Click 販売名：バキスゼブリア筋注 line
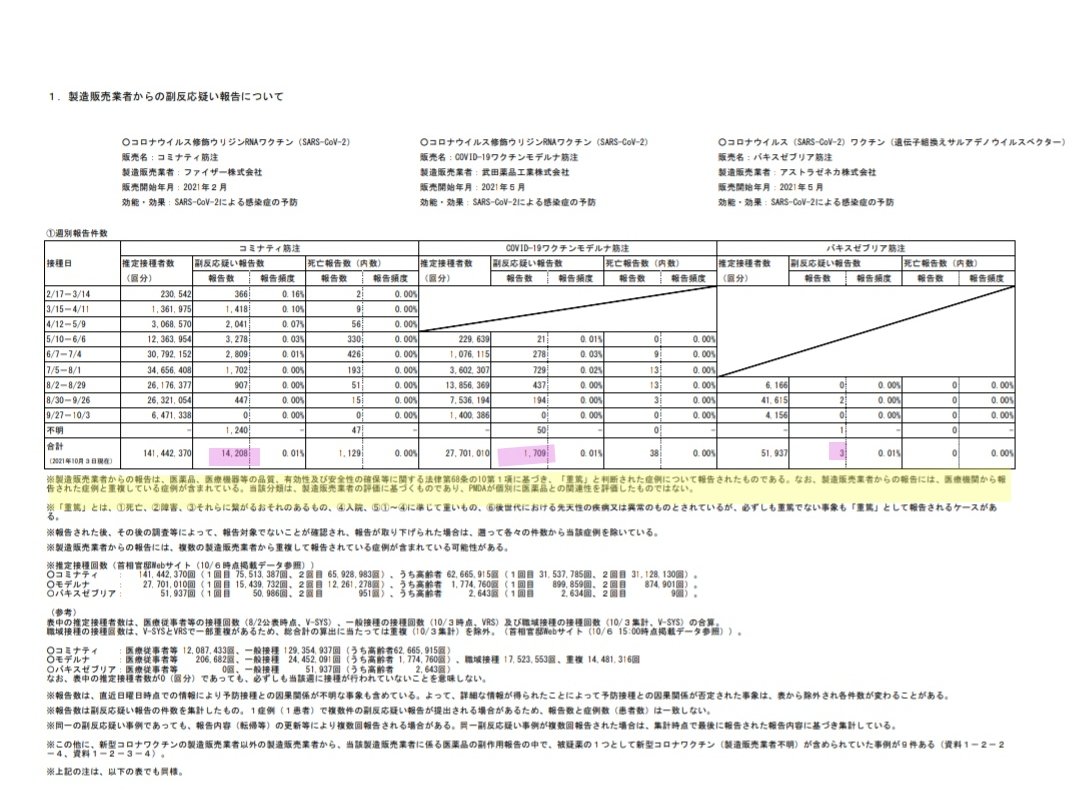 775,157
